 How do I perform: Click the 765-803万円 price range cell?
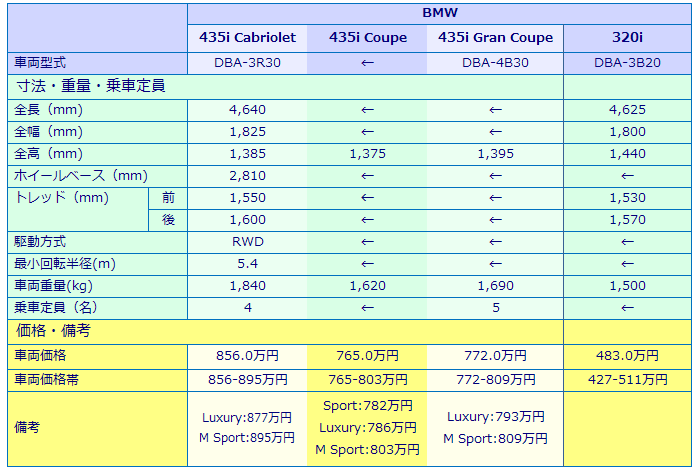(367, 380)
